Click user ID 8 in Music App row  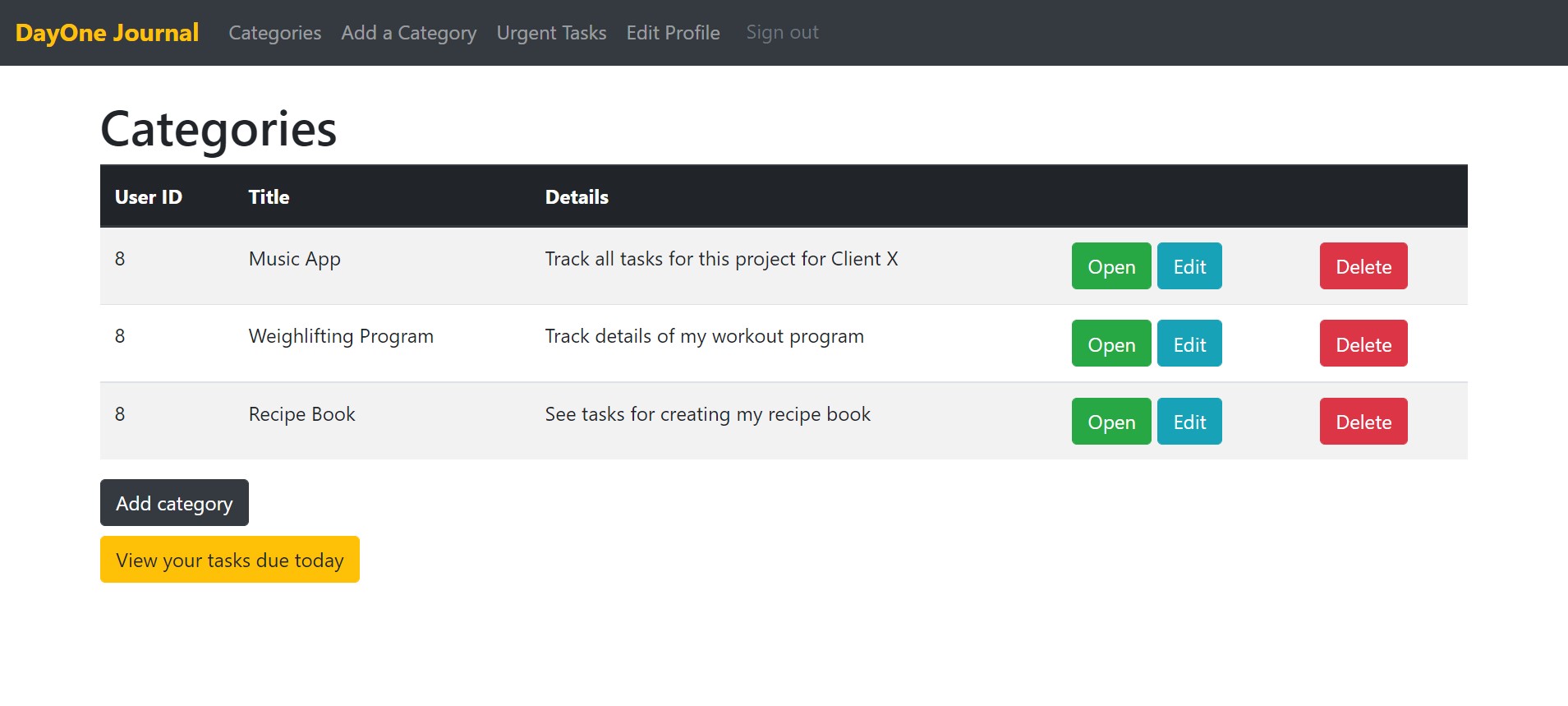pos(120,259)
